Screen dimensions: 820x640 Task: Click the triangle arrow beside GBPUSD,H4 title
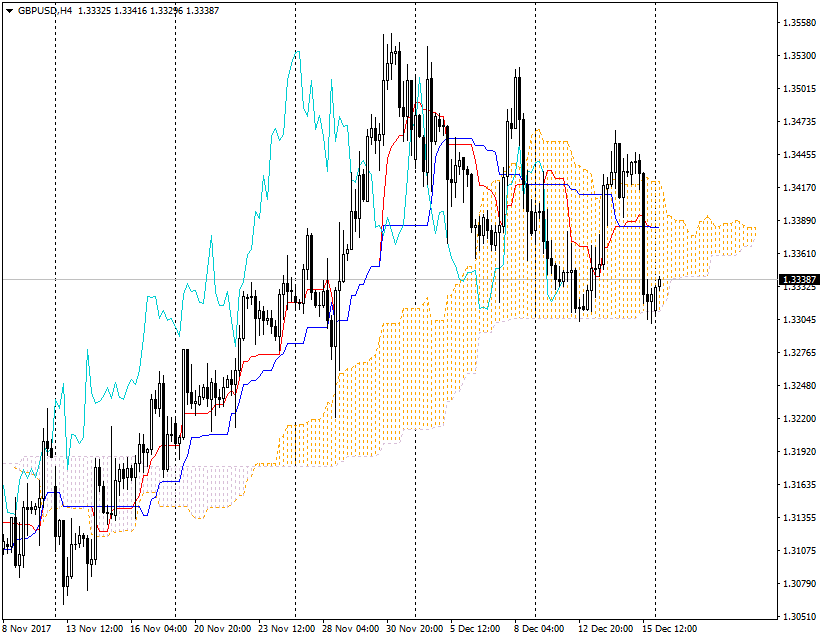click(x=9, y=10)
